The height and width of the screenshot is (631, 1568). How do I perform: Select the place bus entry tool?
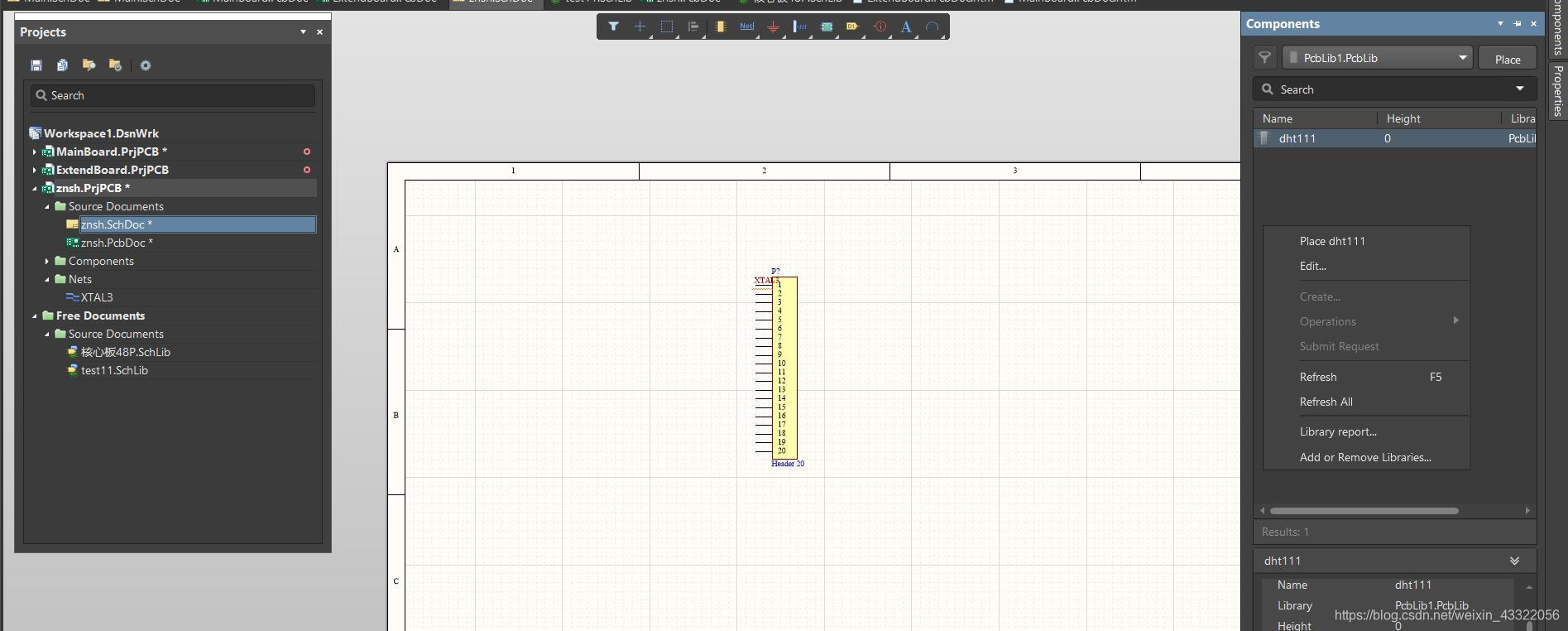tap(799, 26)
